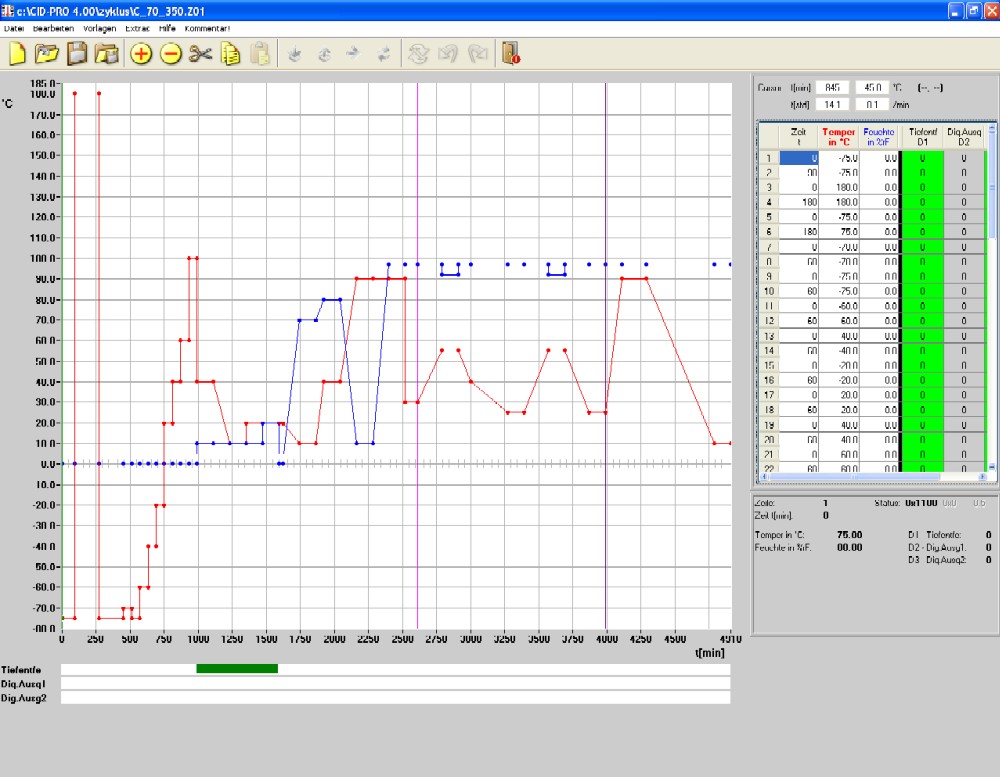Image resolution: width=1000 pixels, height=777 pixels.
Task: Click the 'Feuchte in %rF' status label
Action: [x=783, y=547]
